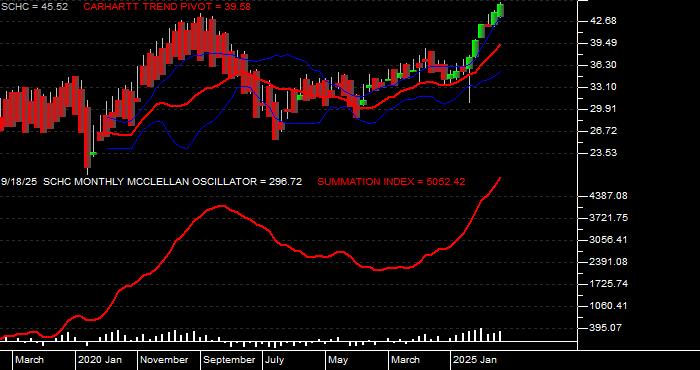700x370 pixels.
Task: Select the July timeline label
Action: pyautogui.click(x=274, y=360)
